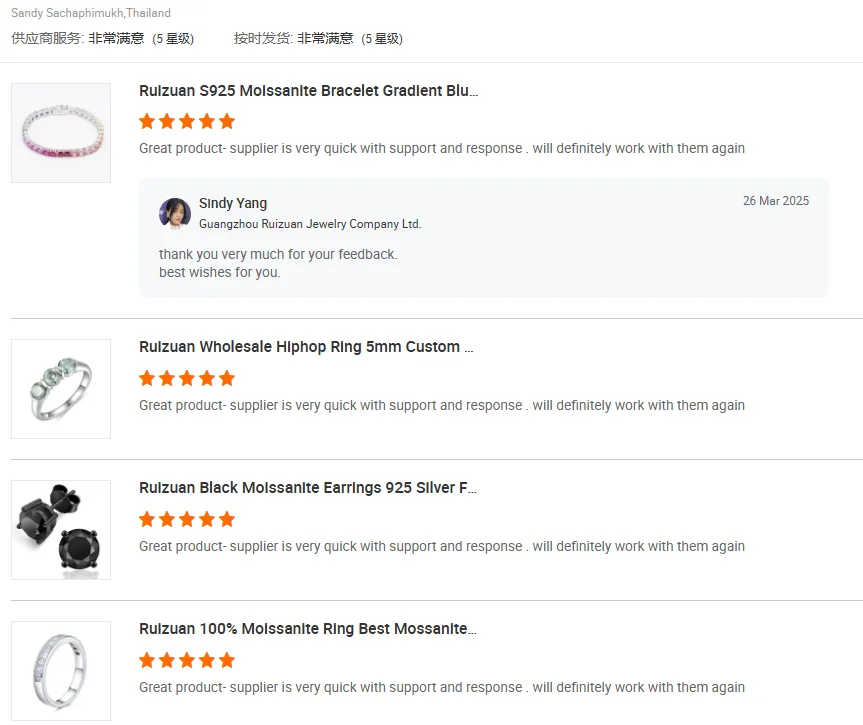This screenshot has height=725, width=863.
Task: Click the star rating under the Bracelet review
Action: [187, 121]
